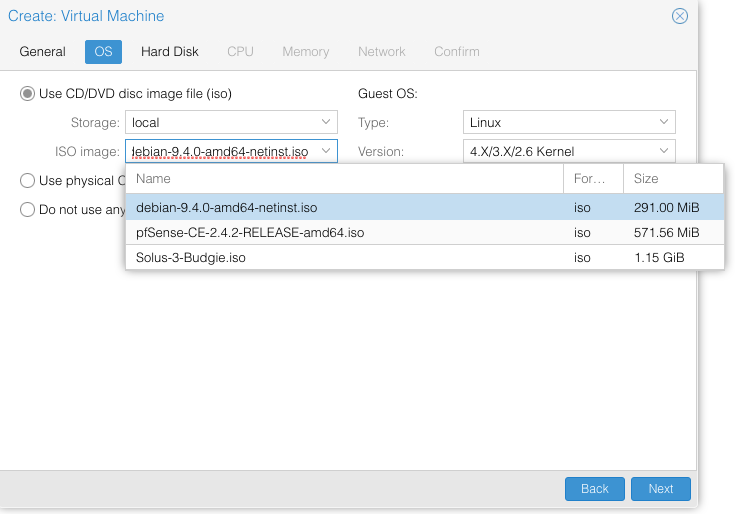
Task: Pick the Solus-3-Budgie.iso image
Action: coord(191,258)
